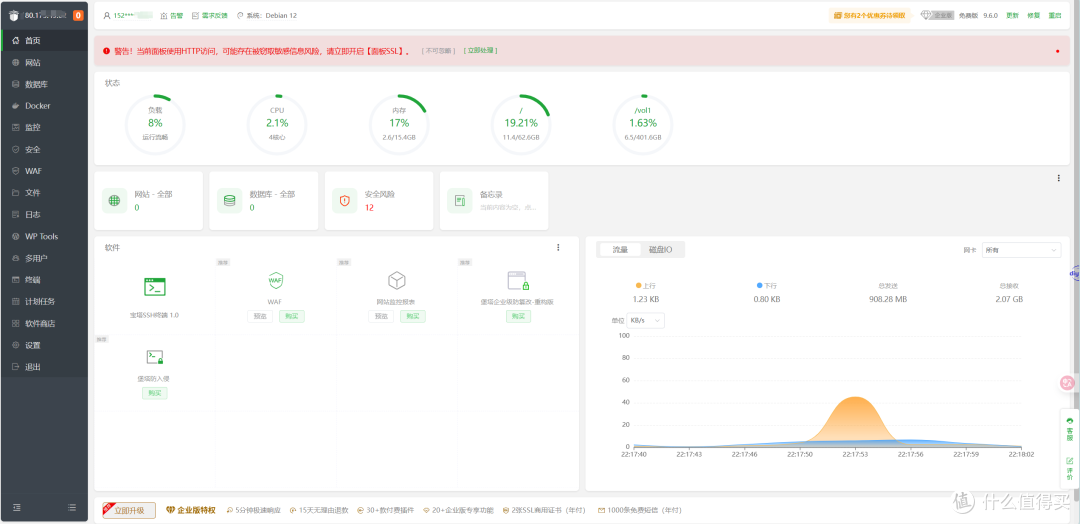Click the red warning exclamation icon
This screenshot has height=524, width=1080.
point(107,51)
